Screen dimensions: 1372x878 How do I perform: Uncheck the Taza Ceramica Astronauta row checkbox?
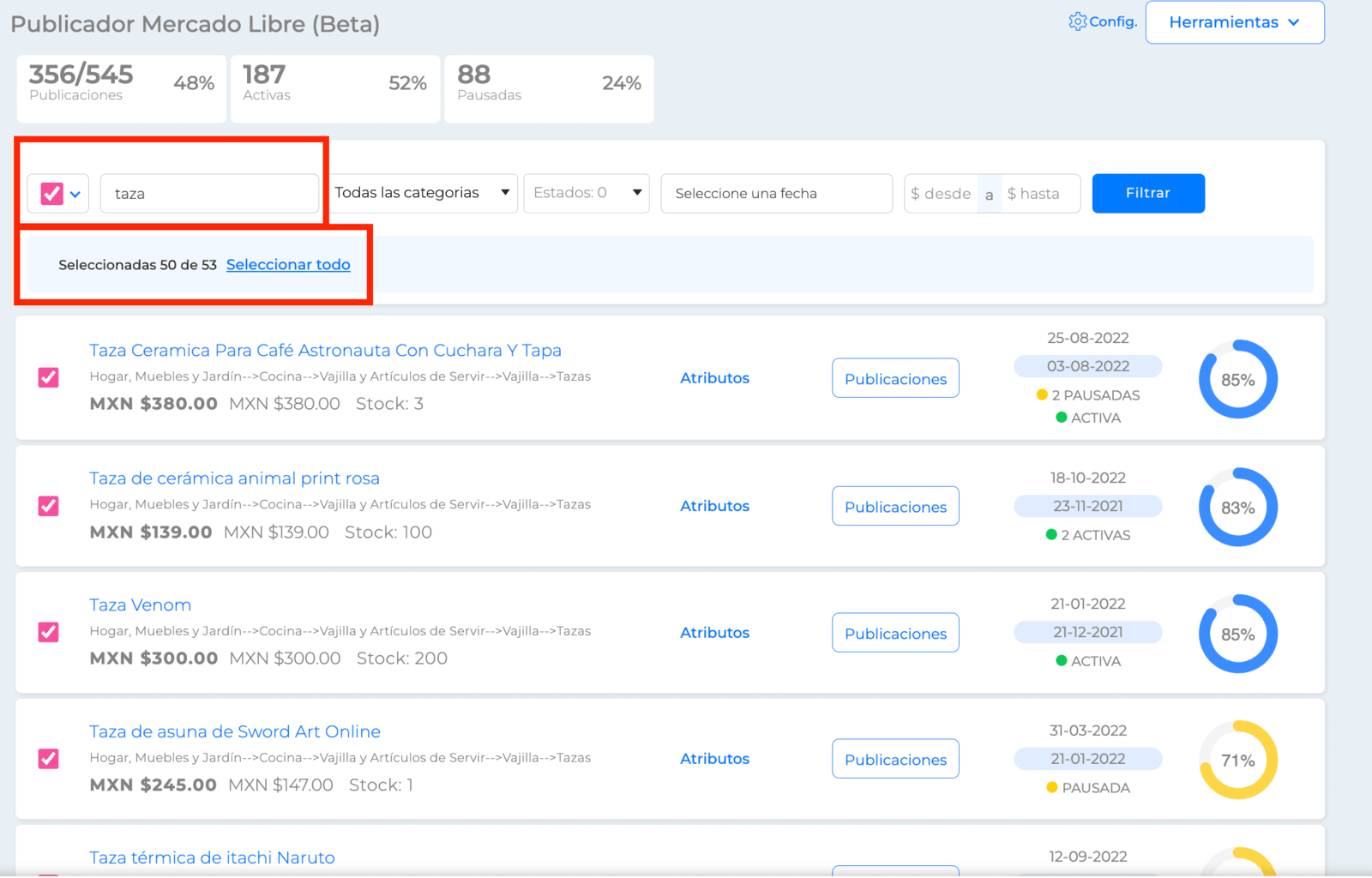pos(49,378)
